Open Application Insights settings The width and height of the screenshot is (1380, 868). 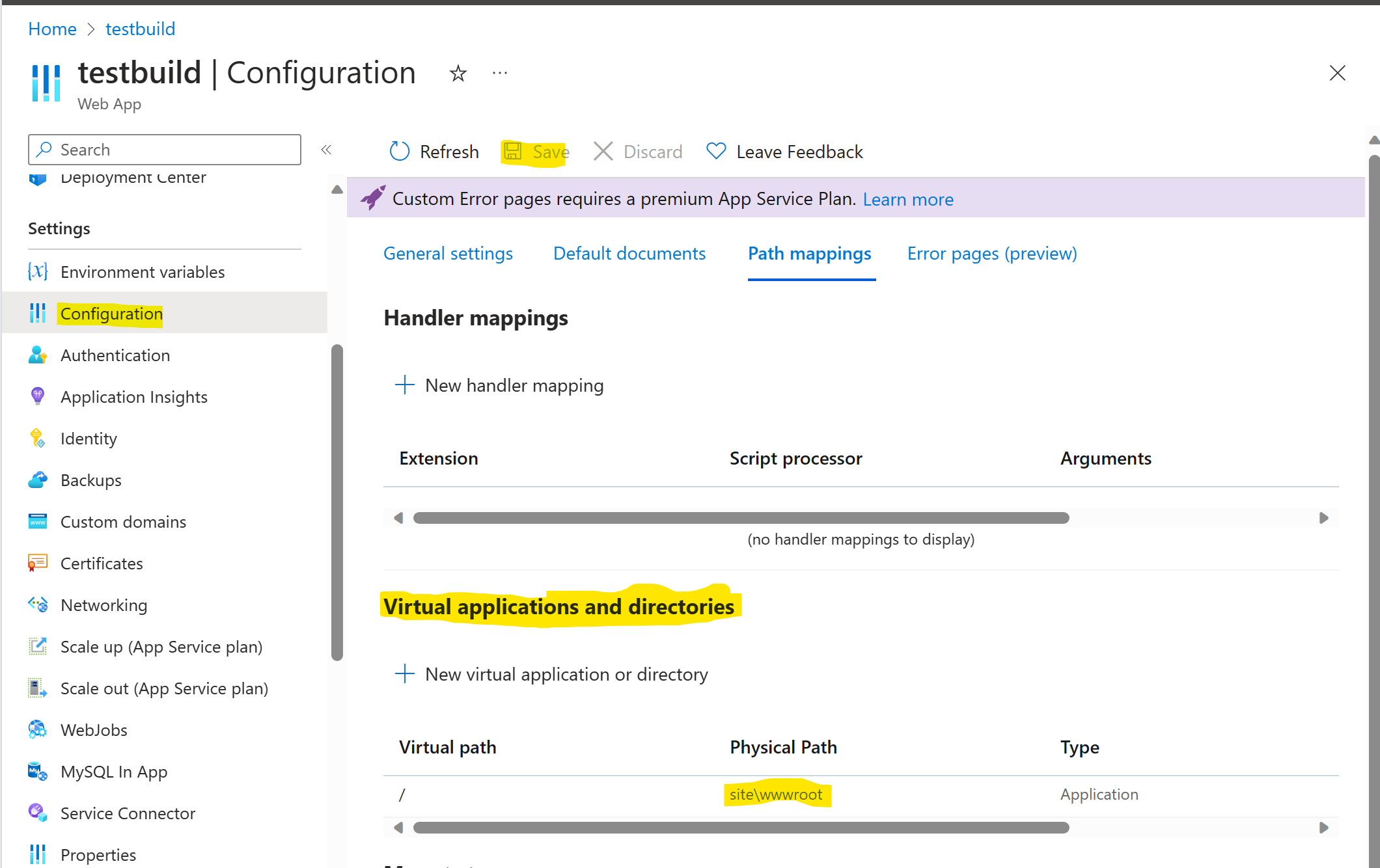133,396
